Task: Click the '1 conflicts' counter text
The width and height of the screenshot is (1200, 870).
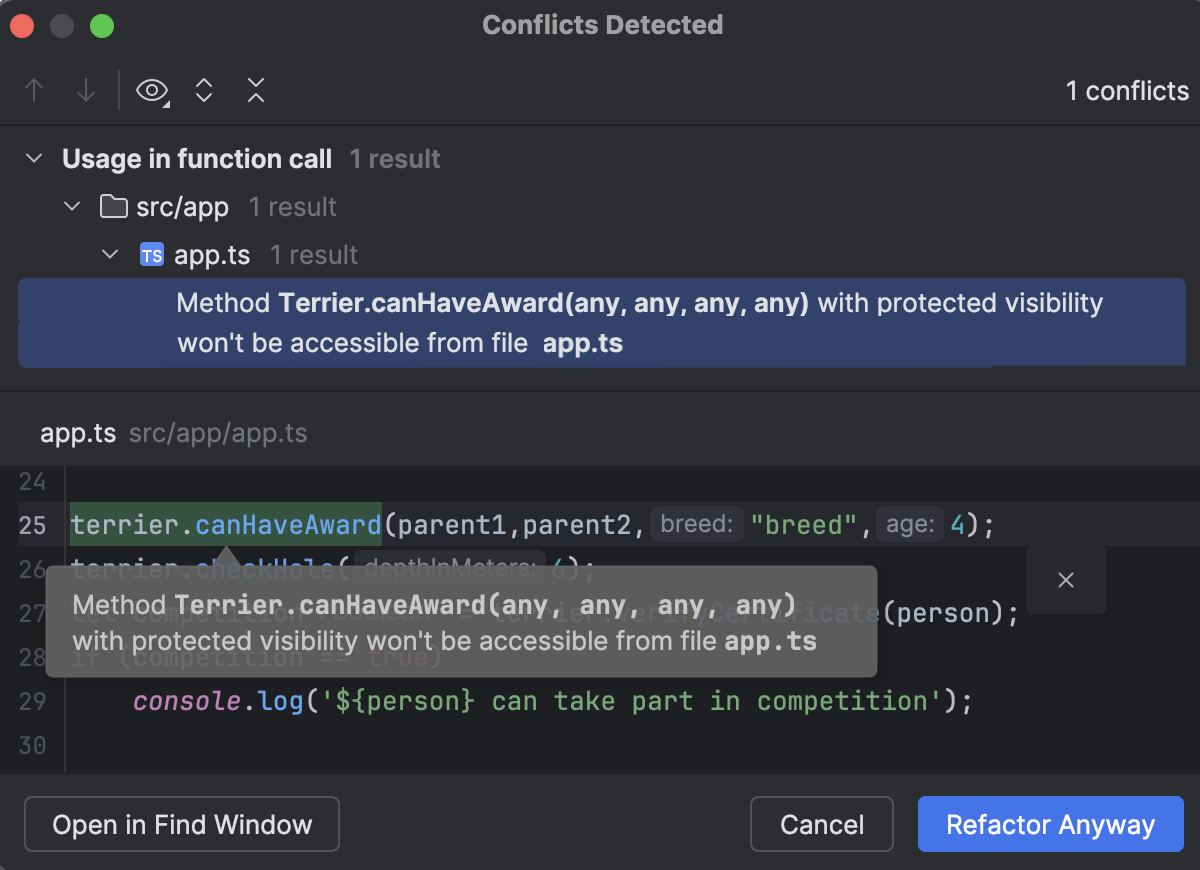Action: pos(1127,91)
